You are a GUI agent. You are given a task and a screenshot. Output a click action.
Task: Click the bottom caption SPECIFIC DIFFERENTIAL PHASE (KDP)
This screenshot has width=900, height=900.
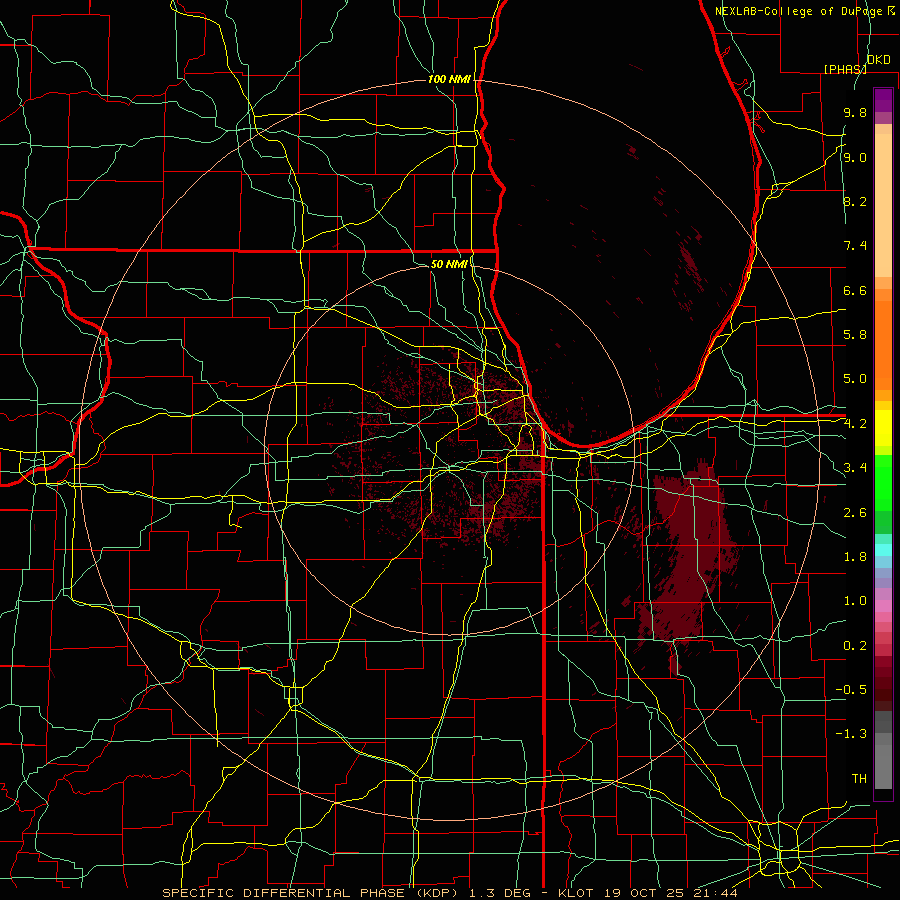click(310, 893)
